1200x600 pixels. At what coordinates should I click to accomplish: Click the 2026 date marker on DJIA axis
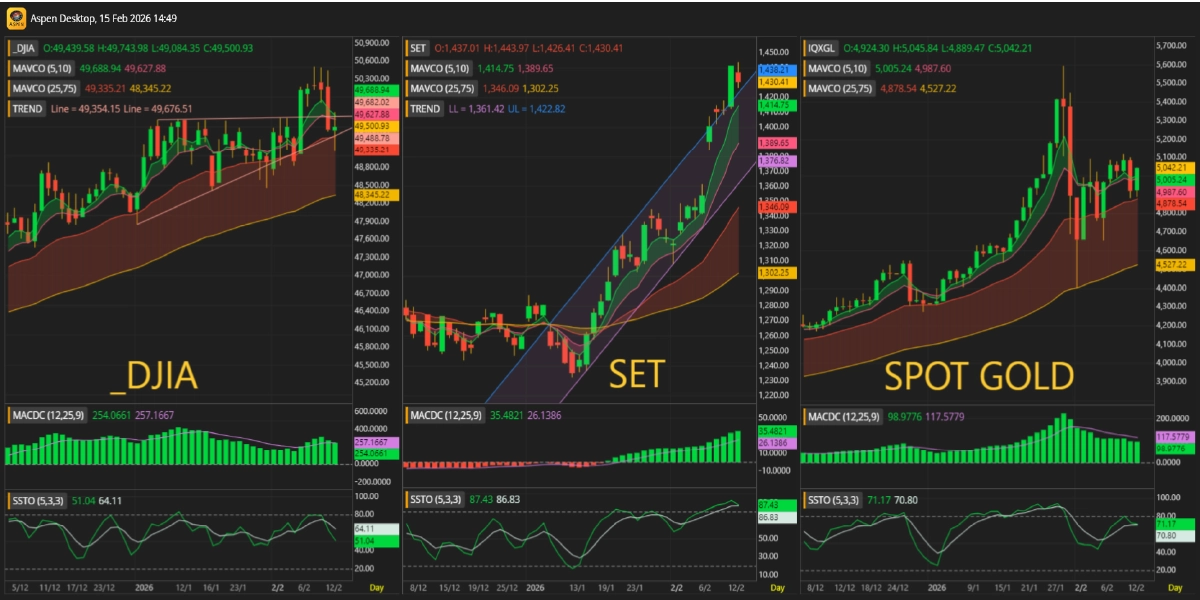(145, 587)
